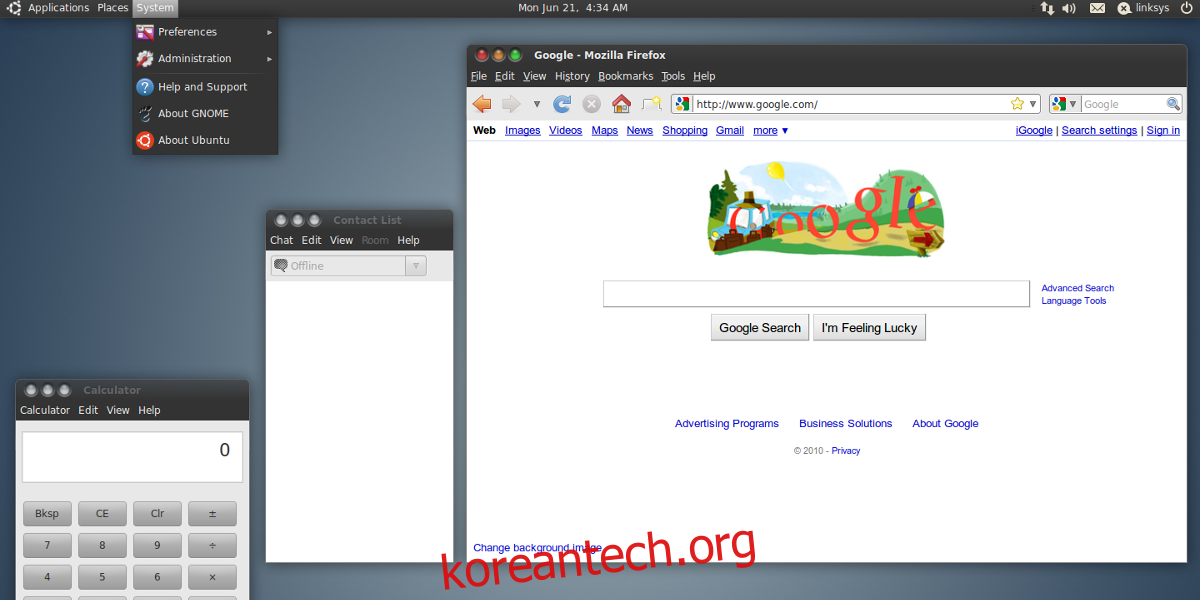Select About Ubuntu menu entry
The height and width of the screenshot is (600, 1200).
(x=205, y=141)
